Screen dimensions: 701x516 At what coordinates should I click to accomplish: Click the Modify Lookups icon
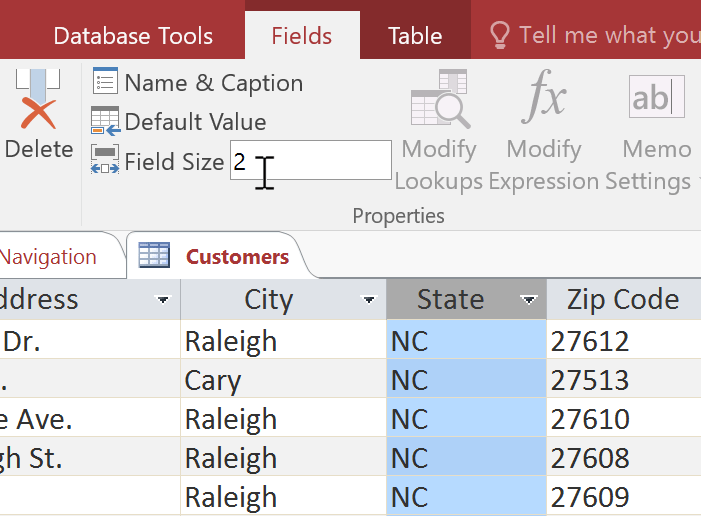coord(440,100)
